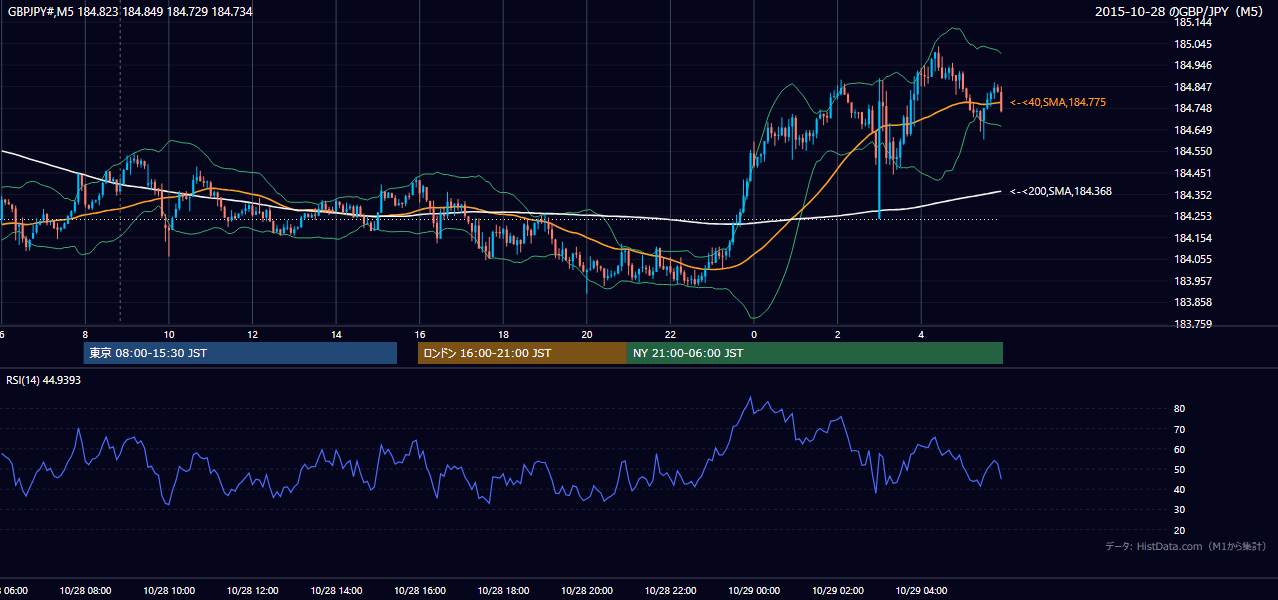Select the 40 SMA 184.775 label
The image size is (1278, 600).
pos(1057,102)
